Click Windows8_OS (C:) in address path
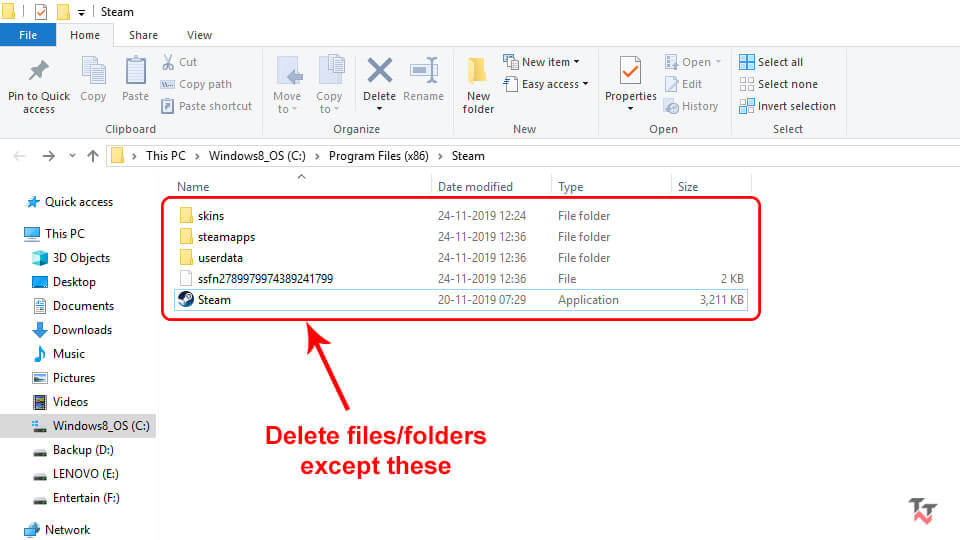Image resolution: width=960 pixels, height=540 pixels. pyautogui.click(x=257, y=156)
